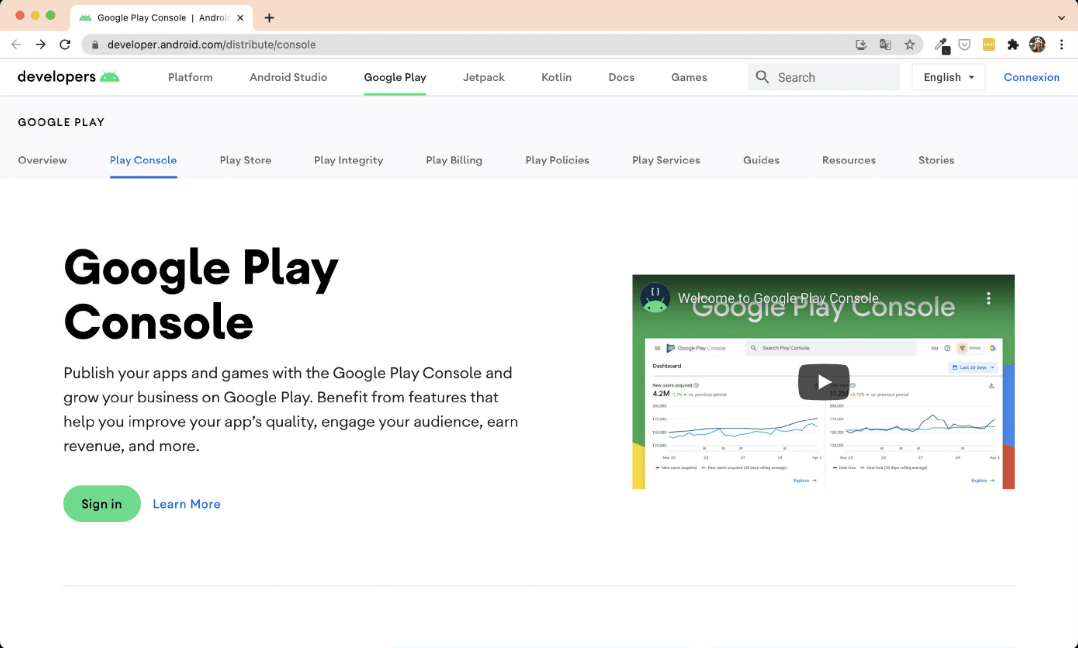The height and width of the screenshot is (648, 1078).
Task: Click the Android channel avatar on the video
Action: click(655, 298)
